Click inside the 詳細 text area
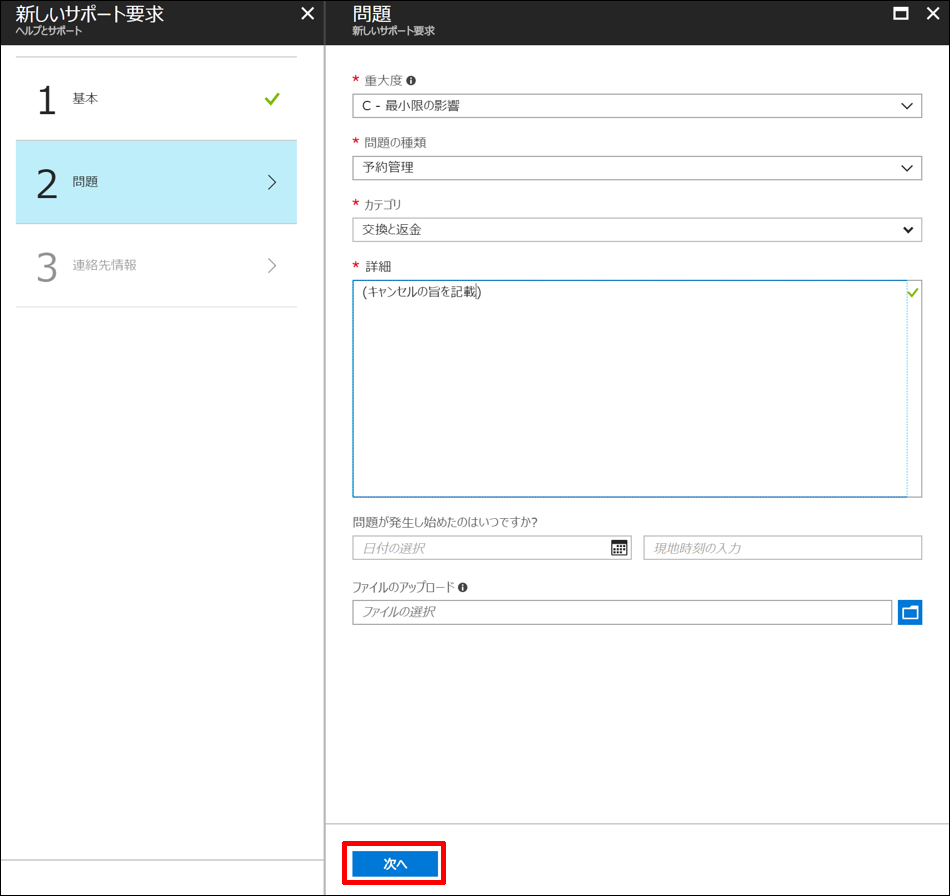Viewport: 950px width, 896px height. (635, 390)
